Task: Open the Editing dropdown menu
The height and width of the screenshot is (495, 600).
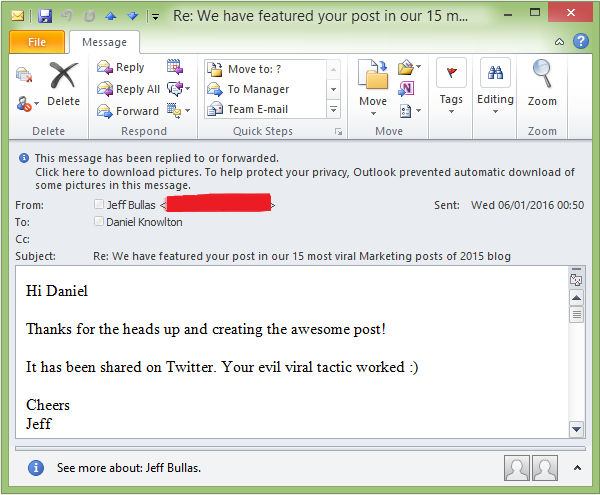Action: [495, 111]
